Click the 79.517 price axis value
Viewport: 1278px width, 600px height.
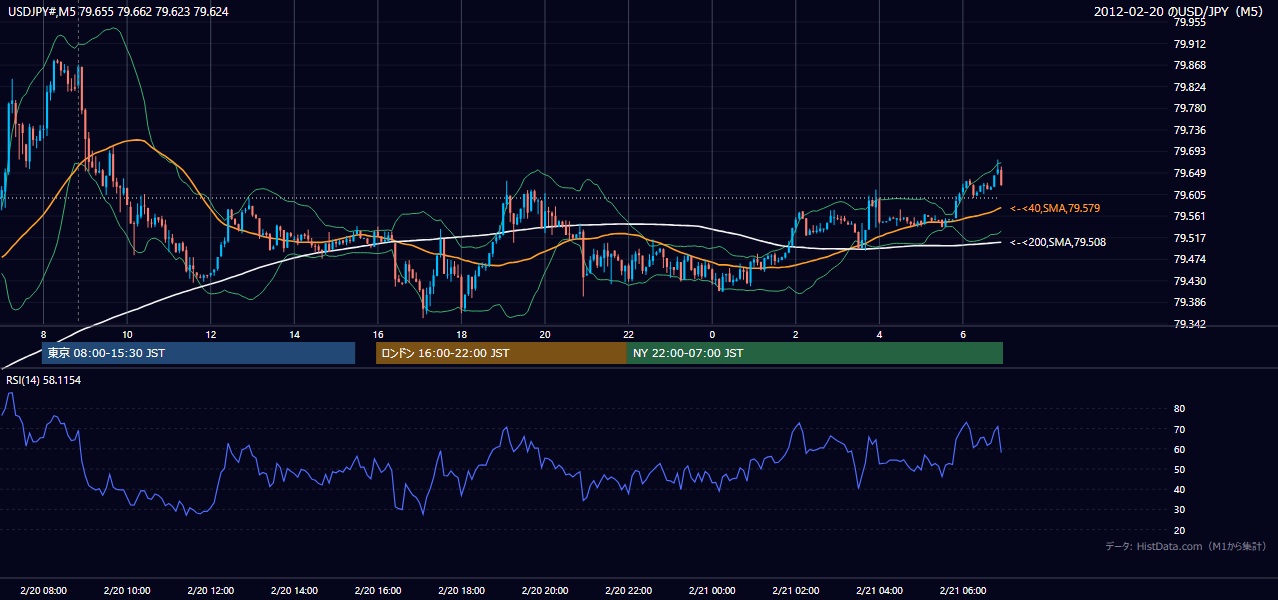(1190, 239)
